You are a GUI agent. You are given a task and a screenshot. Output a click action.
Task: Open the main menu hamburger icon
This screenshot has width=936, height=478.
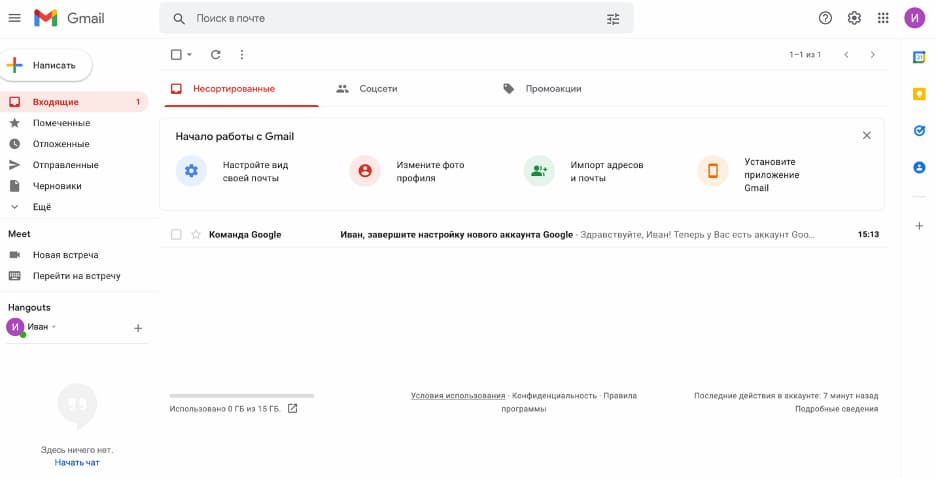14,18
